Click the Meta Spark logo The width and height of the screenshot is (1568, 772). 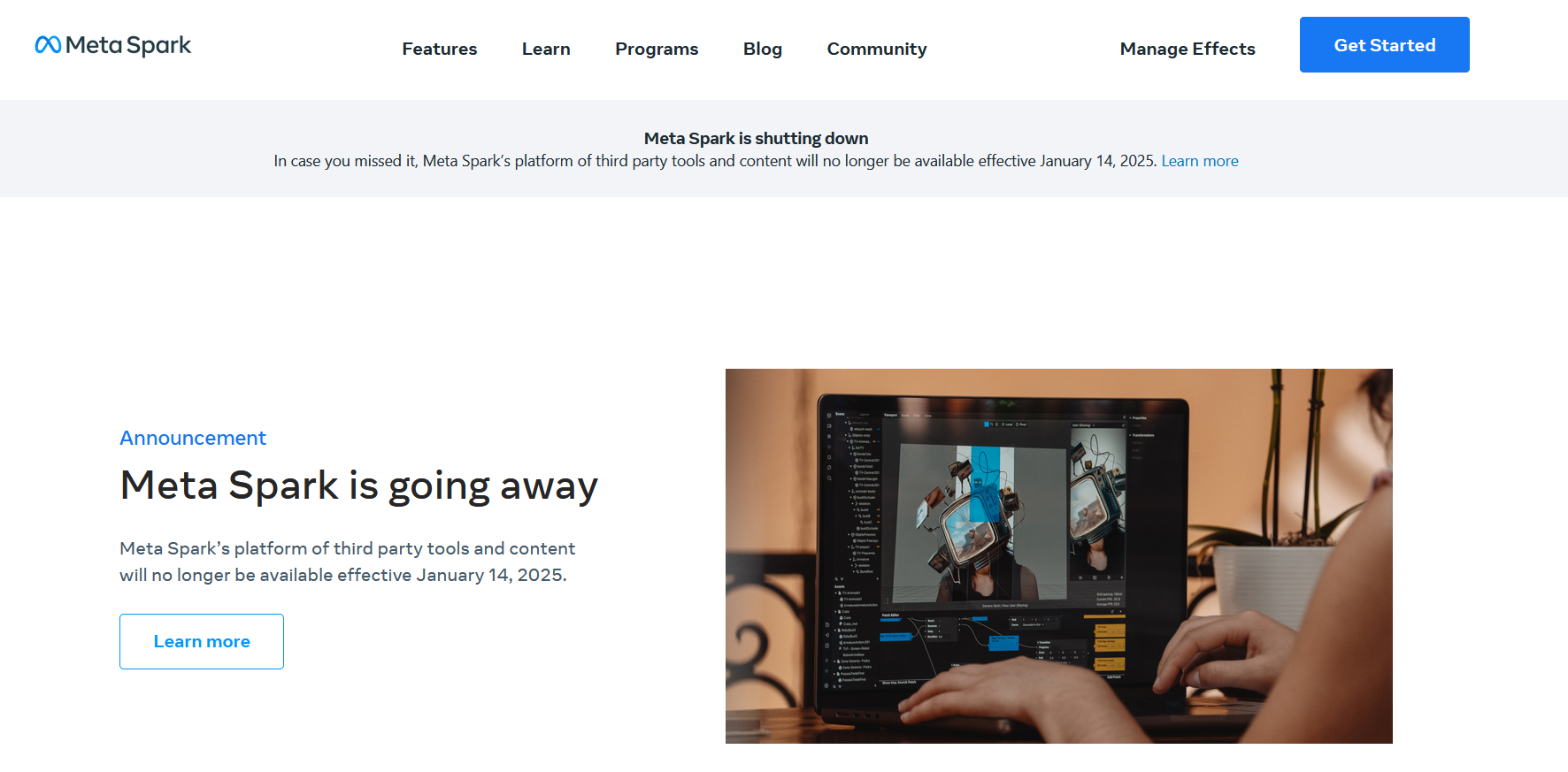coord(112,45)
